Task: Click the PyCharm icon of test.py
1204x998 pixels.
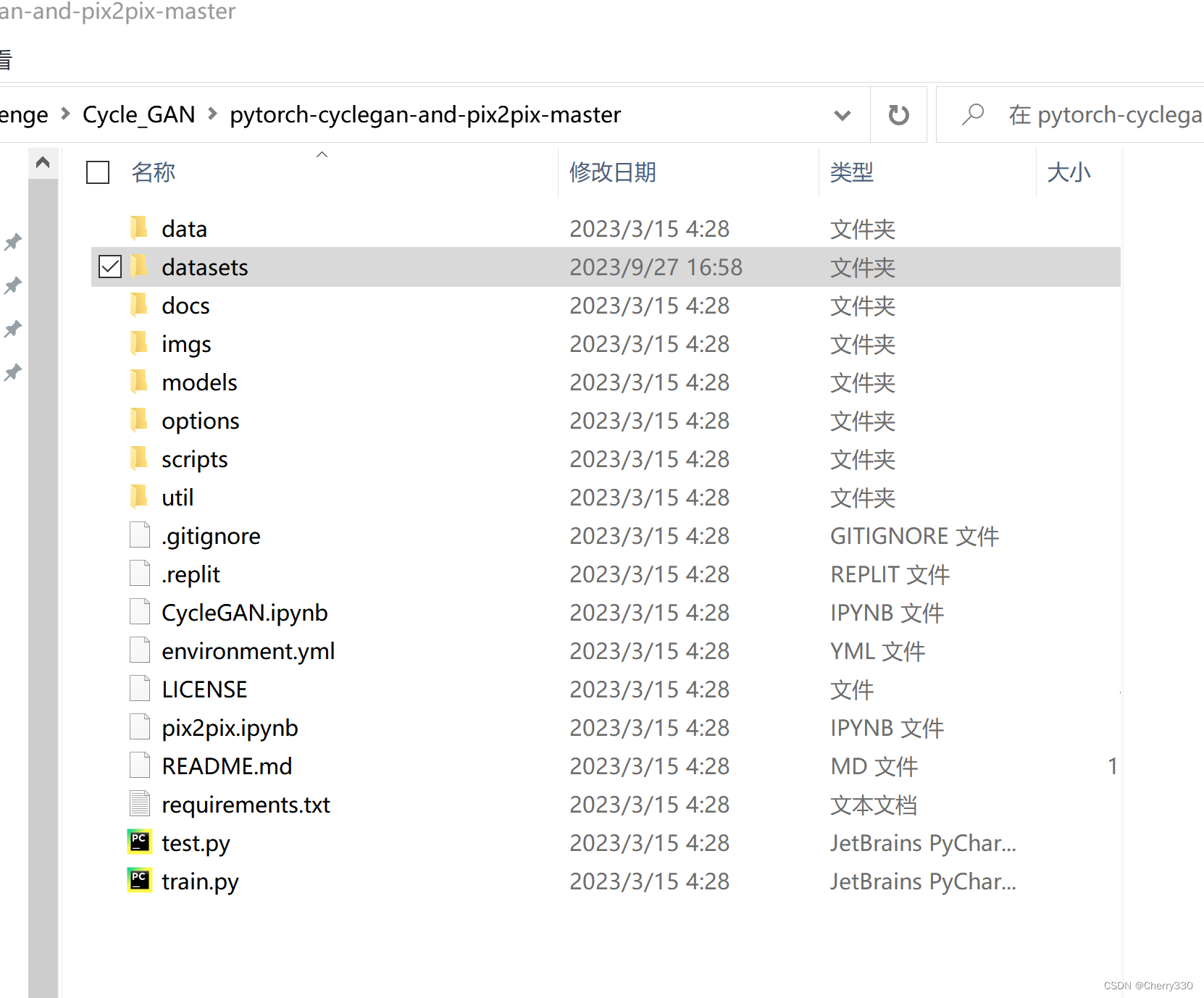Action: (x=140, y=842)
